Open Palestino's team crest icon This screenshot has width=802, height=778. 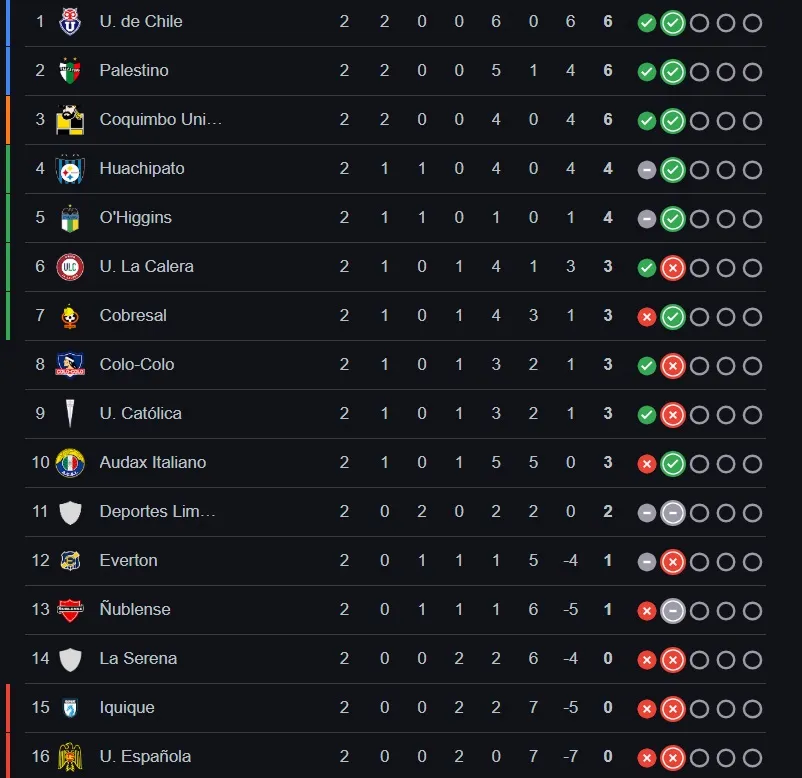[70, 71]
